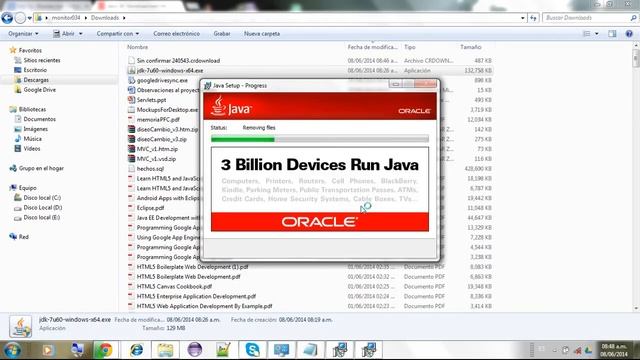Select file MVC_v1.vsd.zip
The image size is (640, 360).
[x=156, y=159]
